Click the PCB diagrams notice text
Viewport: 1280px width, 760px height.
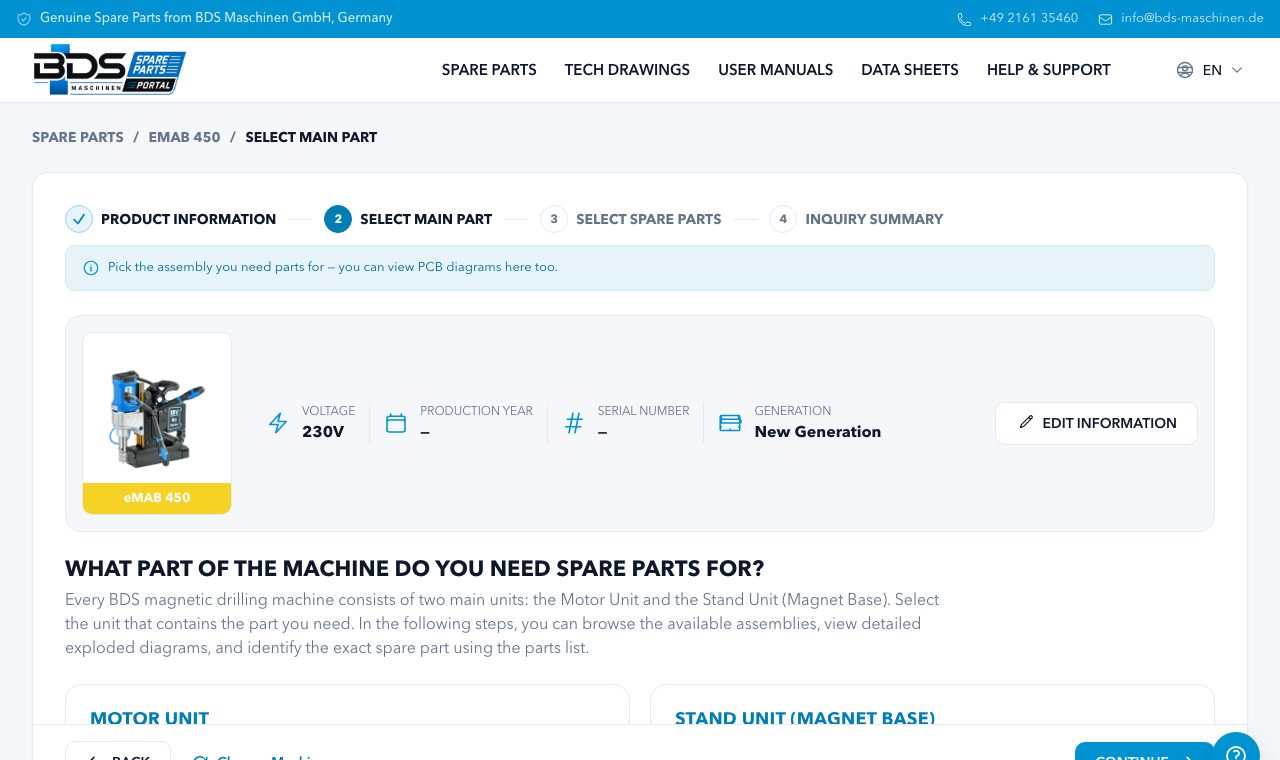click(x=333, y=267)
